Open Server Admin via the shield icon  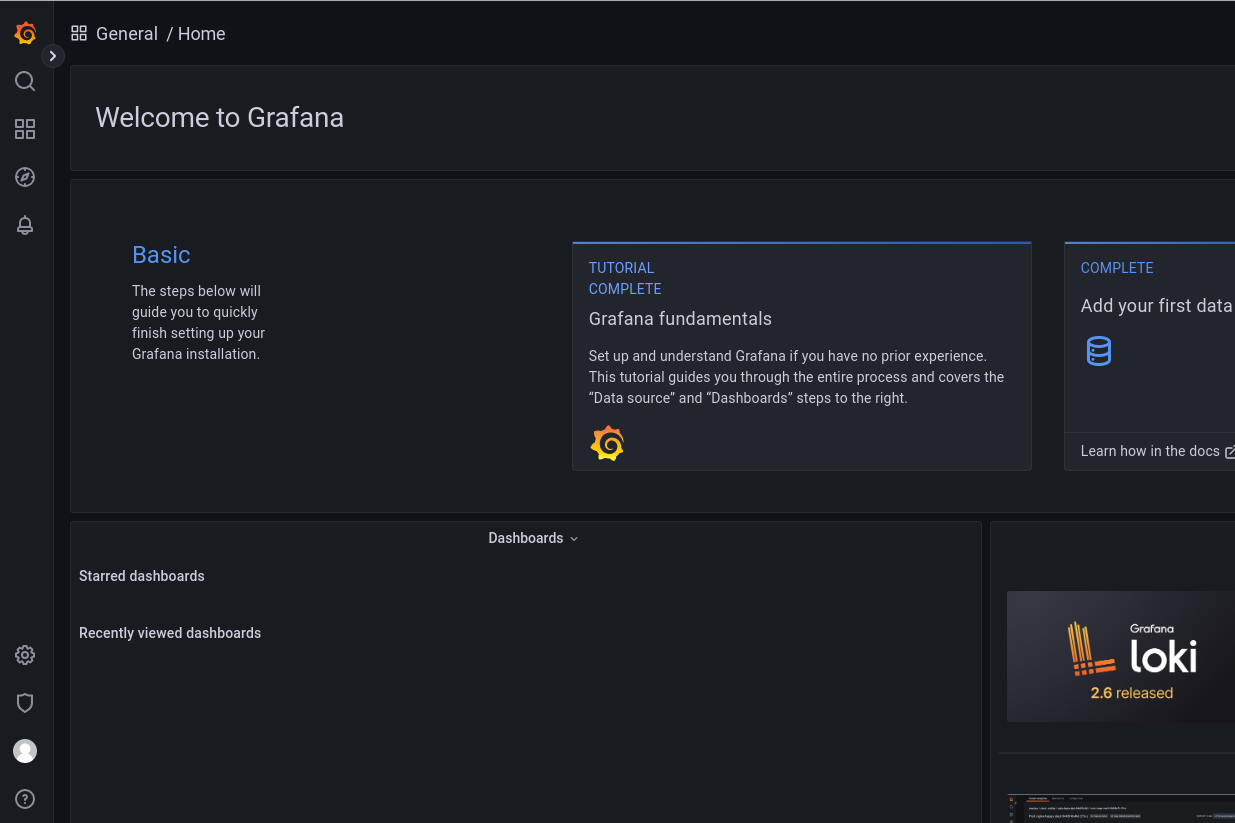25,703
